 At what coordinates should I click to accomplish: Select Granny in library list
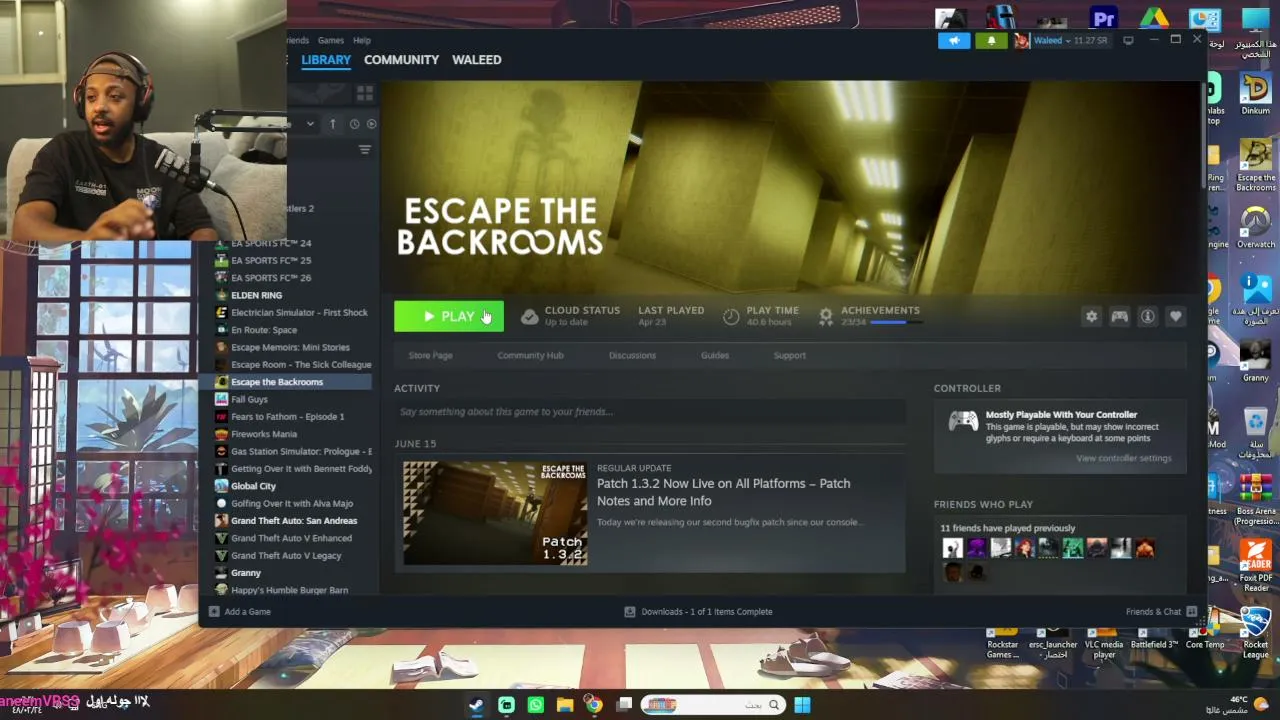[246, 573]
